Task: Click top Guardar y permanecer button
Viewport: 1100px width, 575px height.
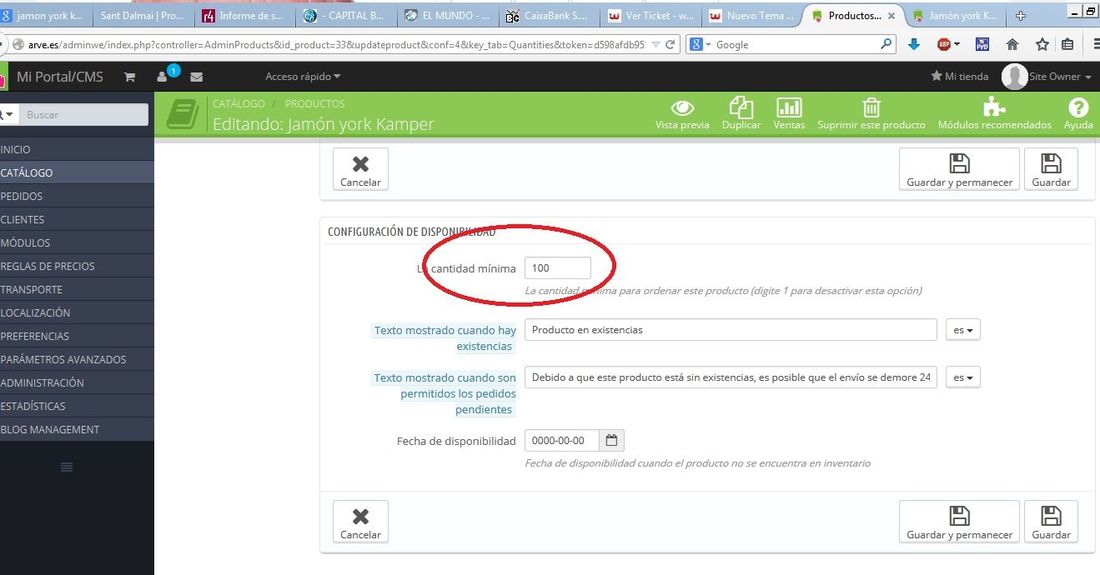Action: tap(959, 169)
